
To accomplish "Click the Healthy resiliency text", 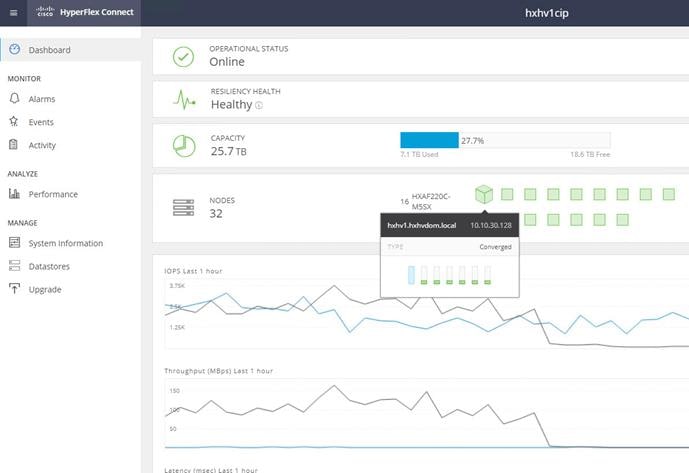I will [x=231, y=105].
